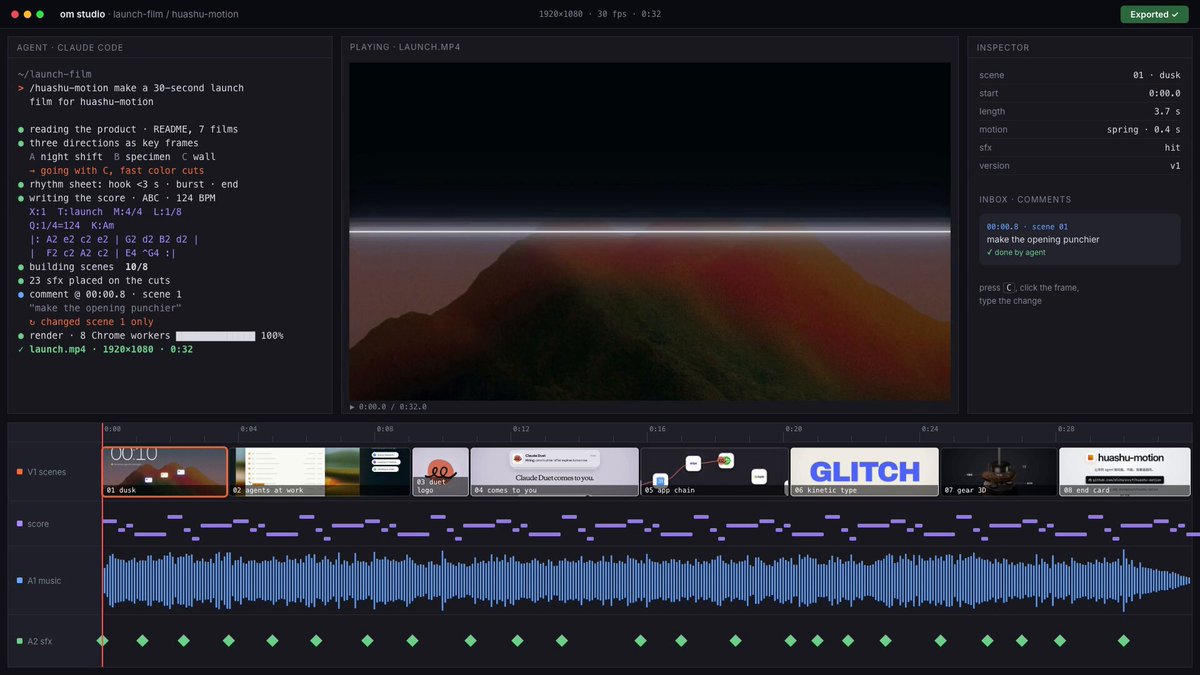Click the green A2 sfx track square
The height and width of the screenshot is (675, 1200).
(x=19, y=641)
